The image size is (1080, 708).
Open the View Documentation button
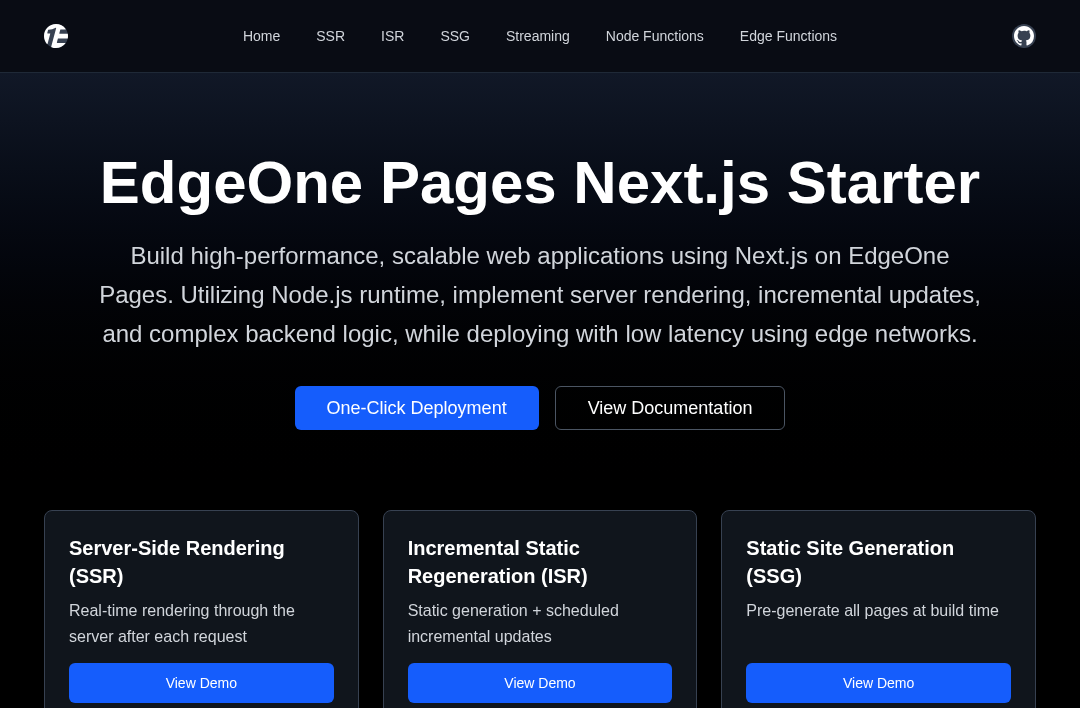click(669, 408)
